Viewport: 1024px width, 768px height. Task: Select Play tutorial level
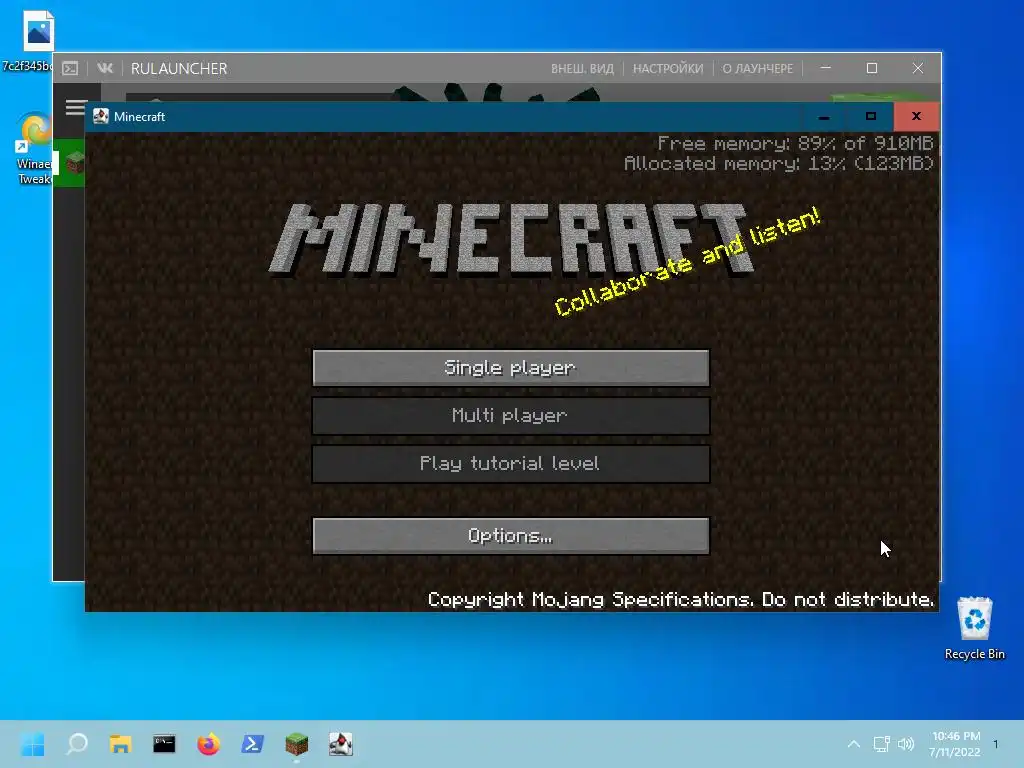point(511,464)
